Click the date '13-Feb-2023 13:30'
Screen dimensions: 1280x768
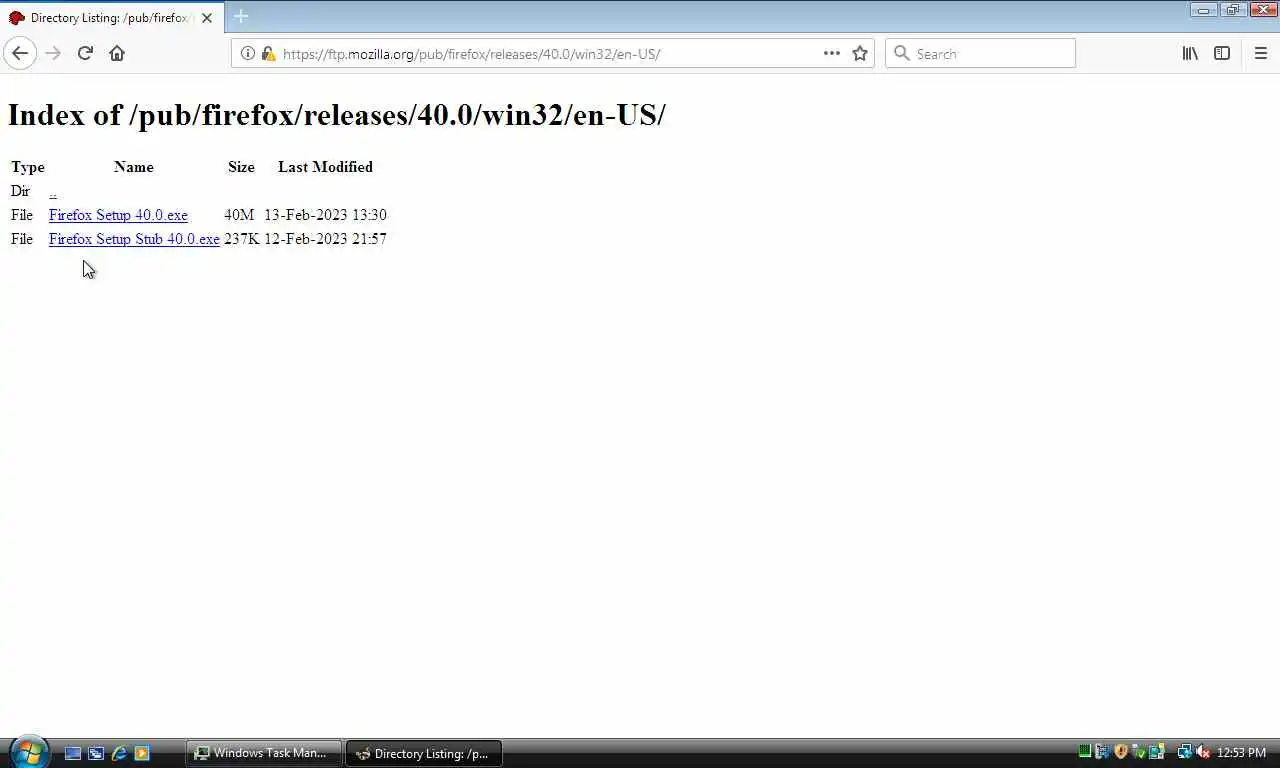[325, 215]
